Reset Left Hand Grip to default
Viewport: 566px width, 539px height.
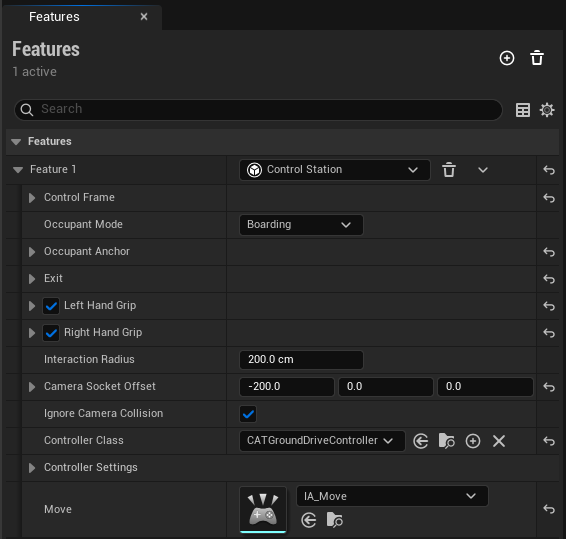click(x=549, y=306)
